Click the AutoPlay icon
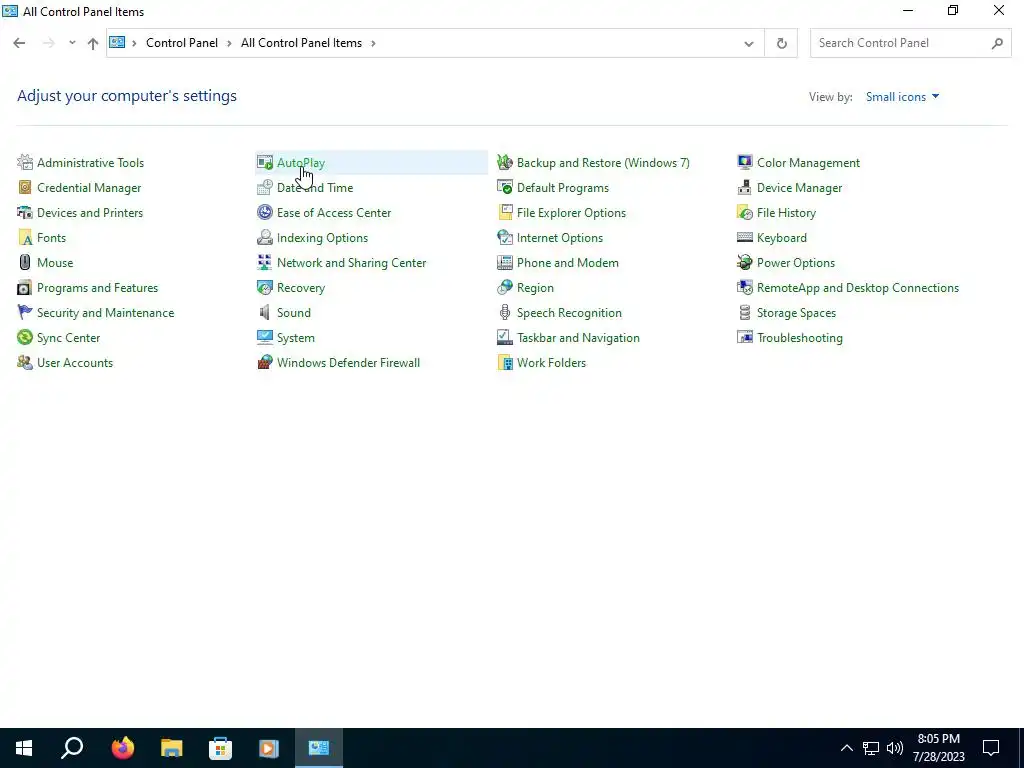Image resolution: width=1024 pixels, height=768 pixels. (264, 162)
